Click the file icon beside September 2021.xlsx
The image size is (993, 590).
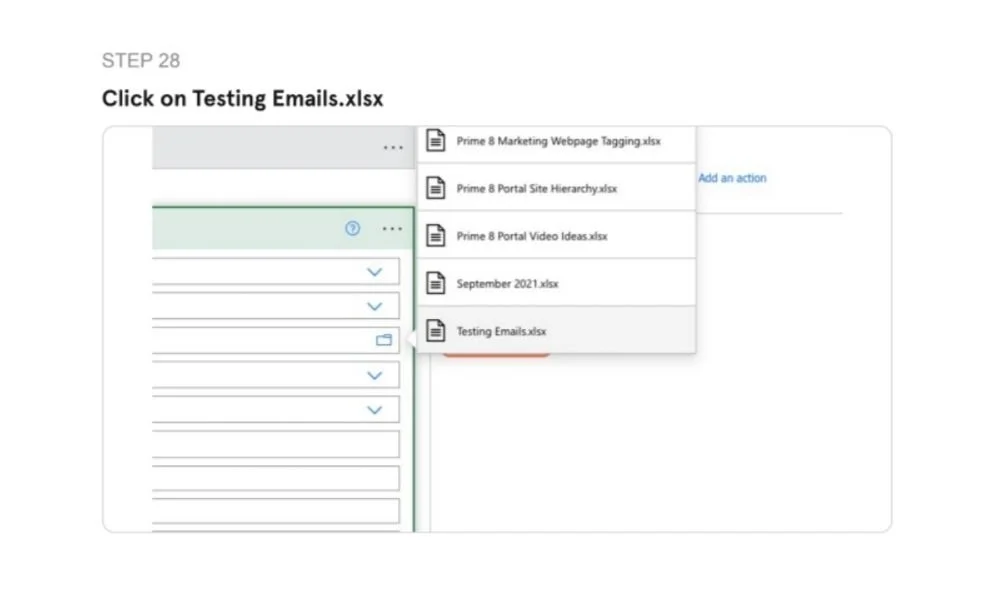tap(435, 283)
